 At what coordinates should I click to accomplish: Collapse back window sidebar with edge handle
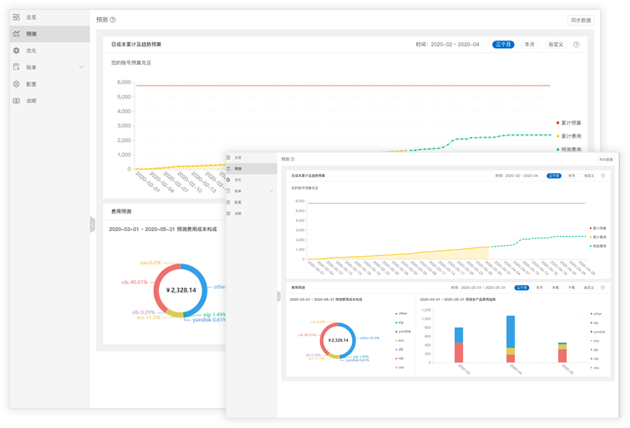point(92,224)
